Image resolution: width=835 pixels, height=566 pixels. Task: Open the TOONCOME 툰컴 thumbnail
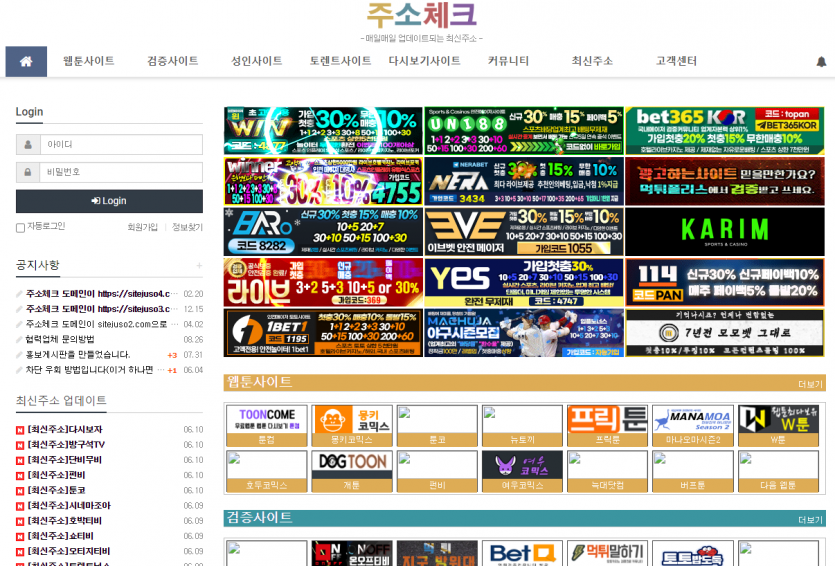266,425
